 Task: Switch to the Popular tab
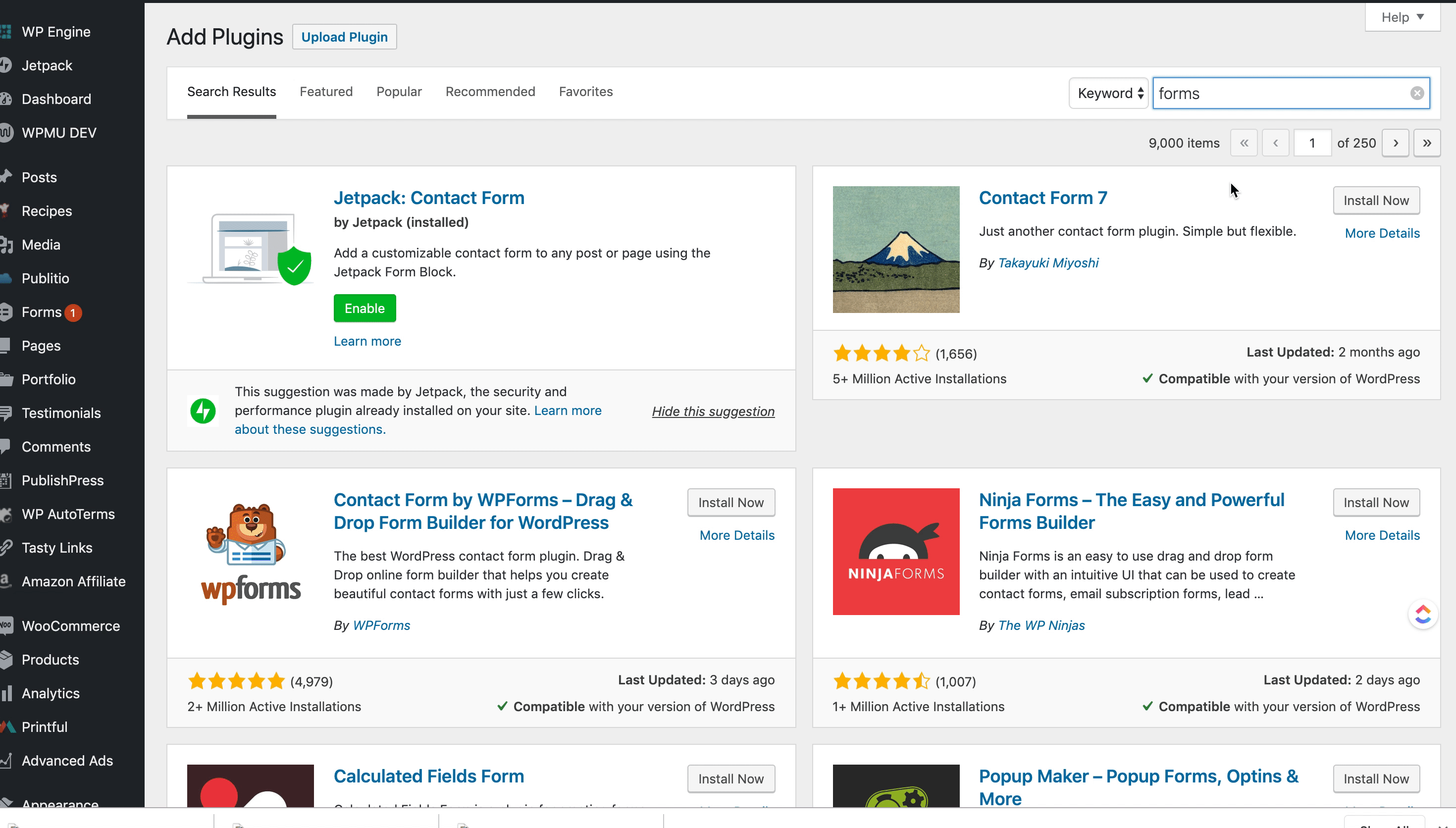click(x=399, y=92)
